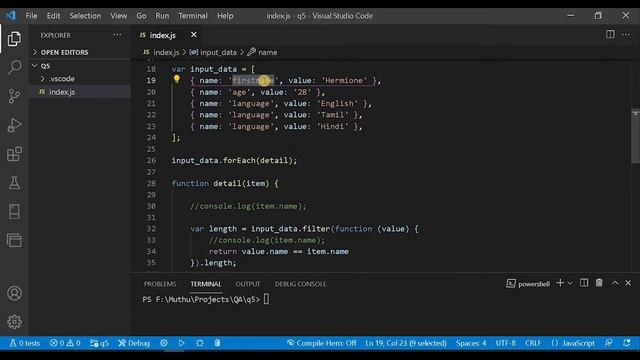The image size is (640, 360).
Task: Open the notifications bell in status bar
Action: 627,343
